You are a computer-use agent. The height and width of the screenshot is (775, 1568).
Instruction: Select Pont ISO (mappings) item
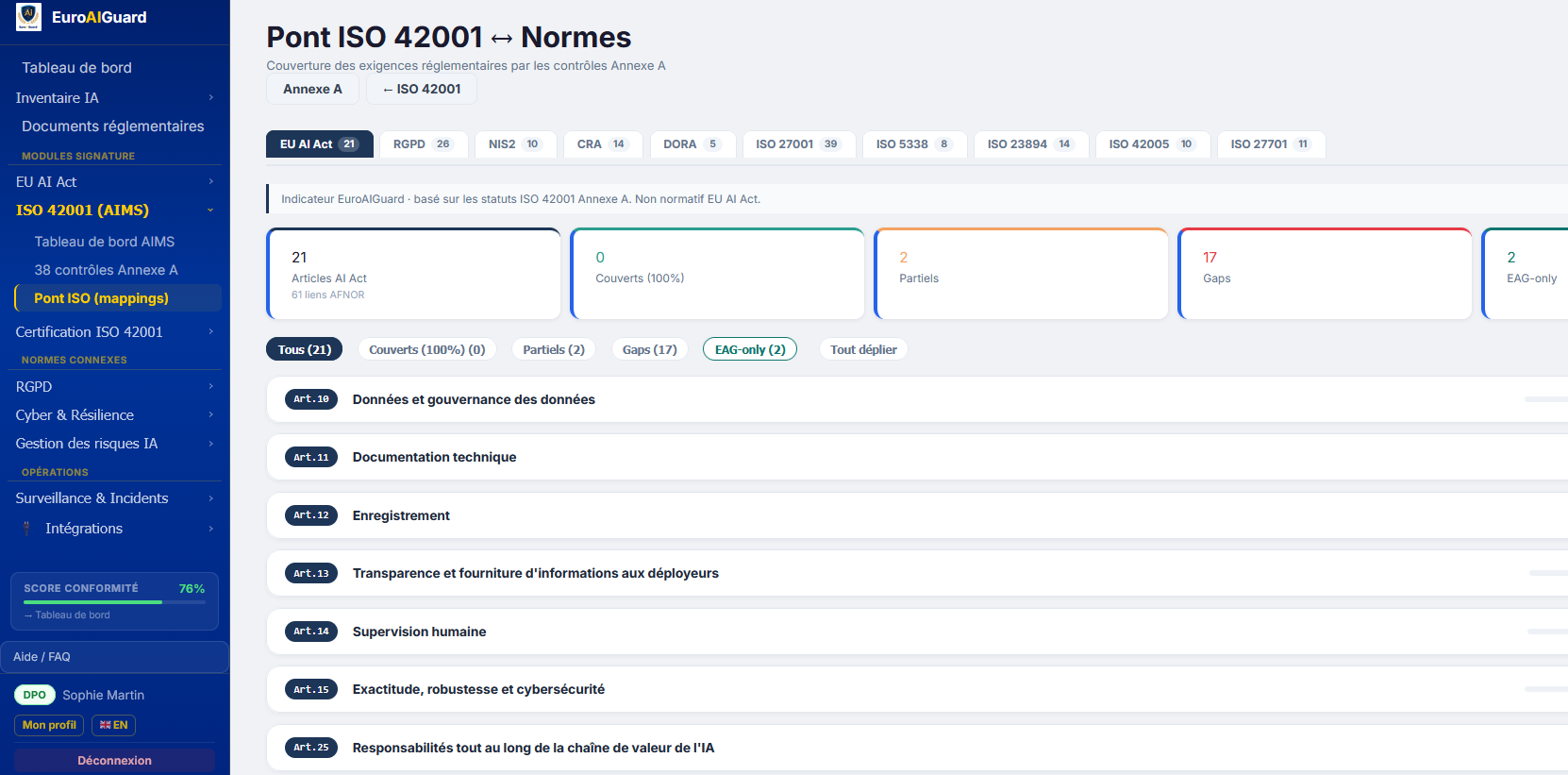tap(118, 298)
